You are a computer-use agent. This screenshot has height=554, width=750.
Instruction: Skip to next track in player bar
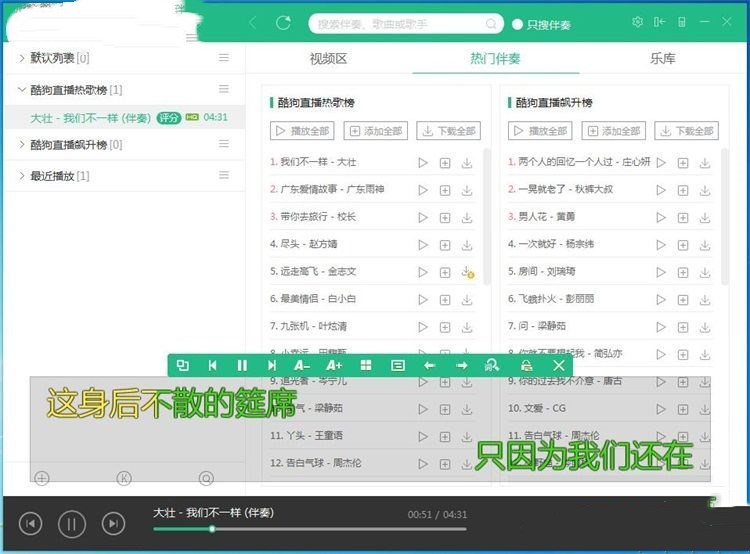click(x=113, y=524)
